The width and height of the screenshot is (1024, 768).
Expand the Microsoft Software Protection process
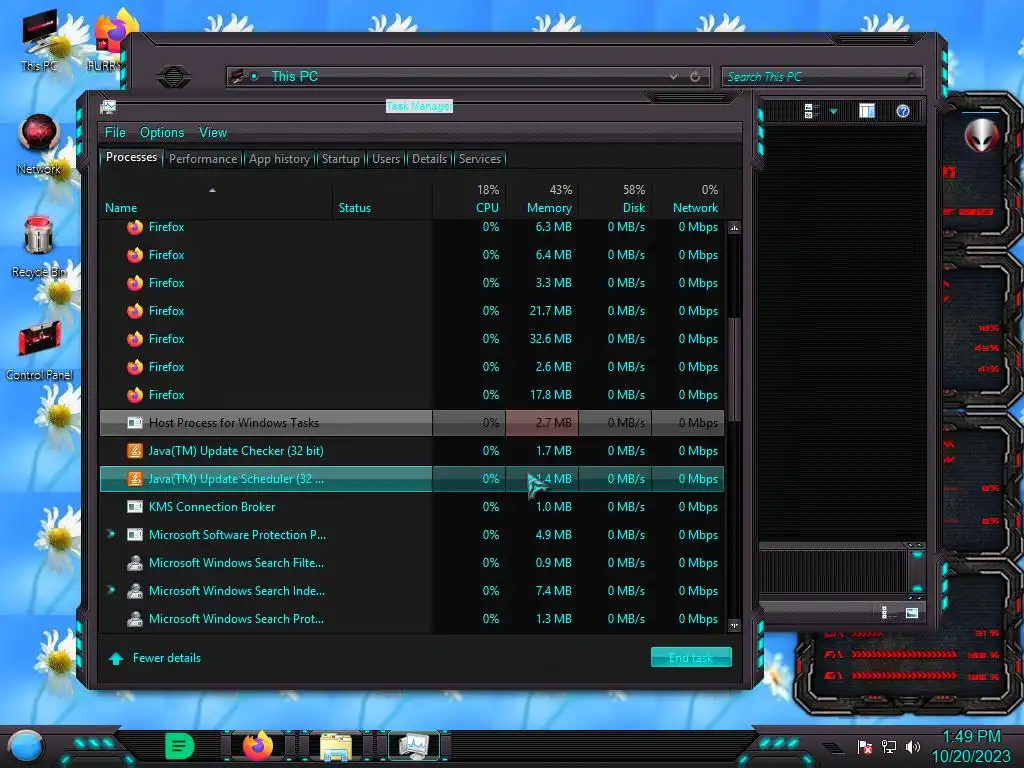click(x=111, y=534)
